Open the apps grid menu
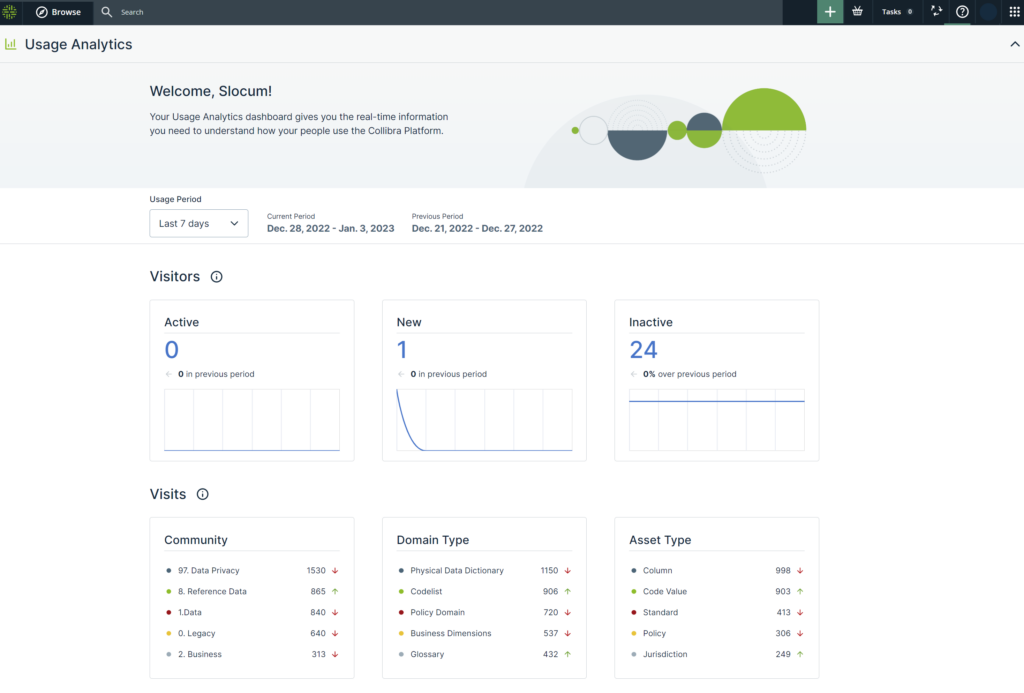 pos(1013,12)
